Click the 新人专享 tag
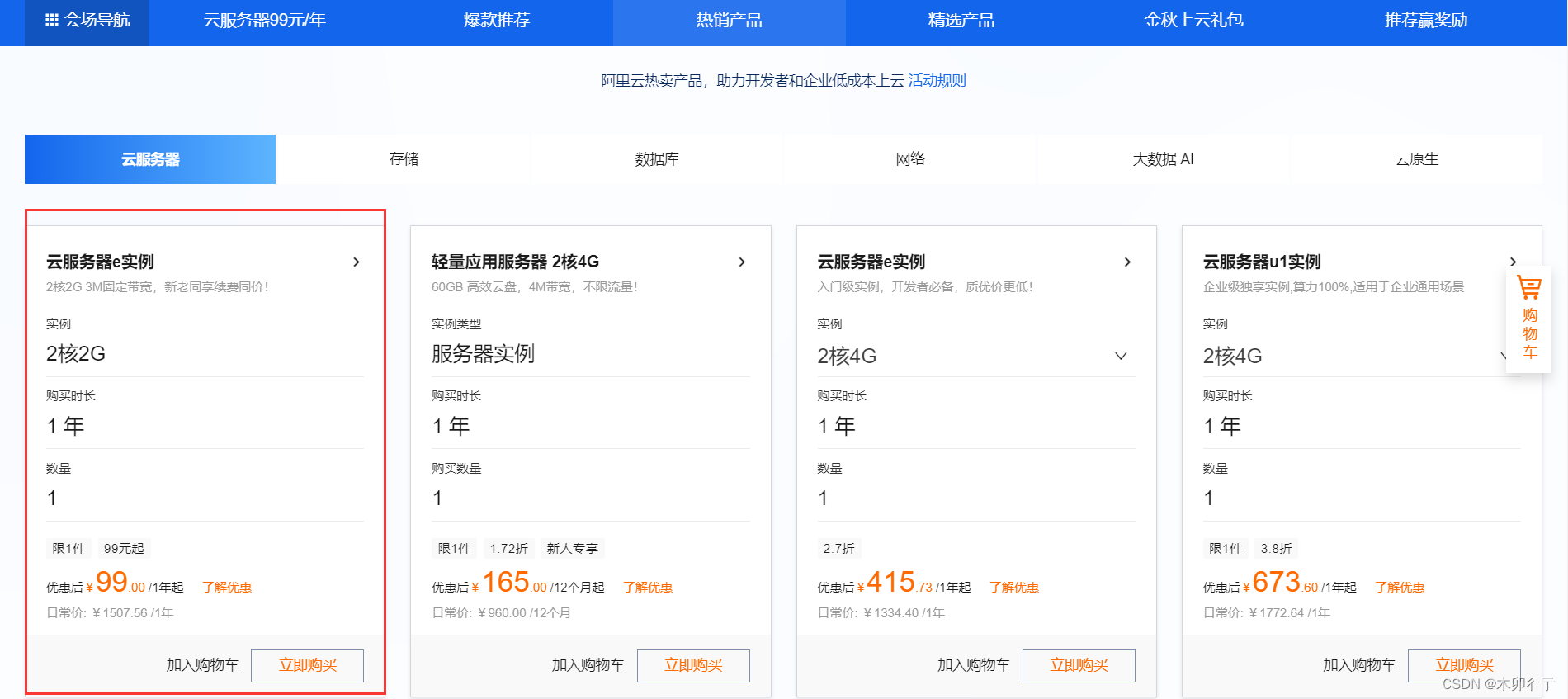1568x699 pixels. tap(572, 549)
